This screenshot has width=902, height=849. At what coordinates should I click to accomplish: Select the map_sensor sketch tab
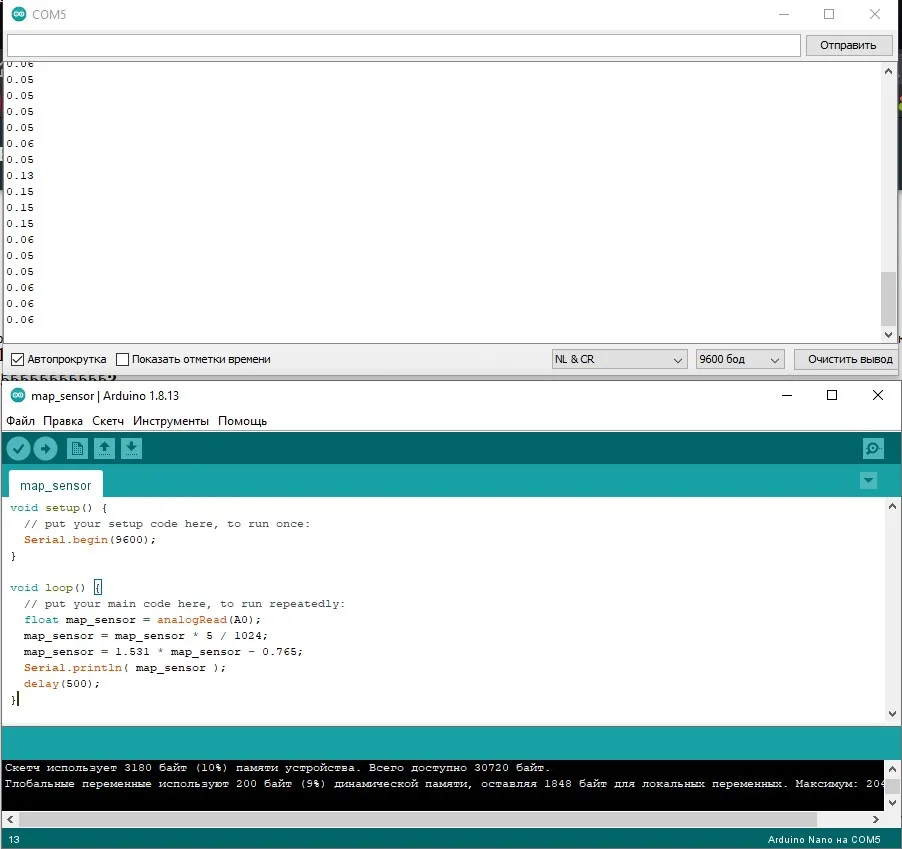point(55,485)
